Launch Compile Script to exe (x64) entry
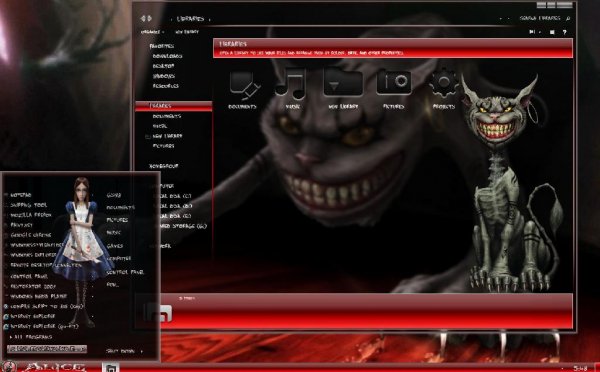 [x=43, y=307]
